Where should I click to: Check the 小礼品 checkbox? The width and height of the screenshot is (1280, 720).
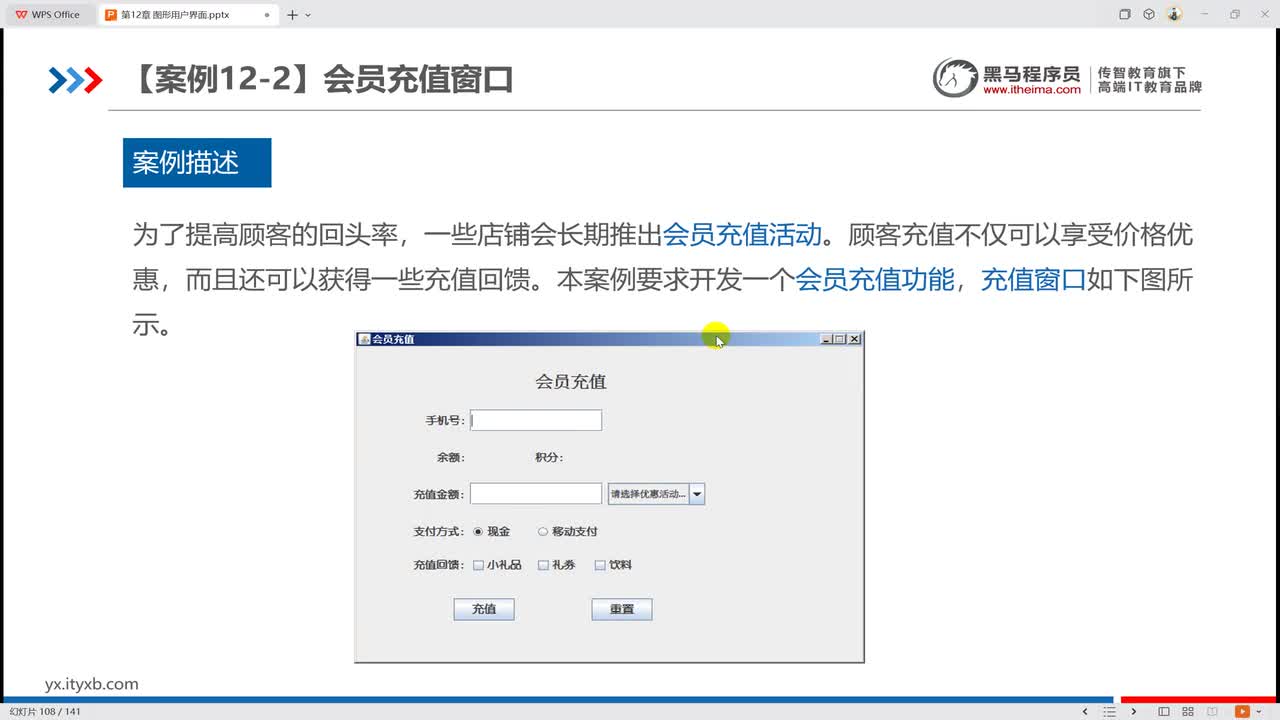[478, 565]
